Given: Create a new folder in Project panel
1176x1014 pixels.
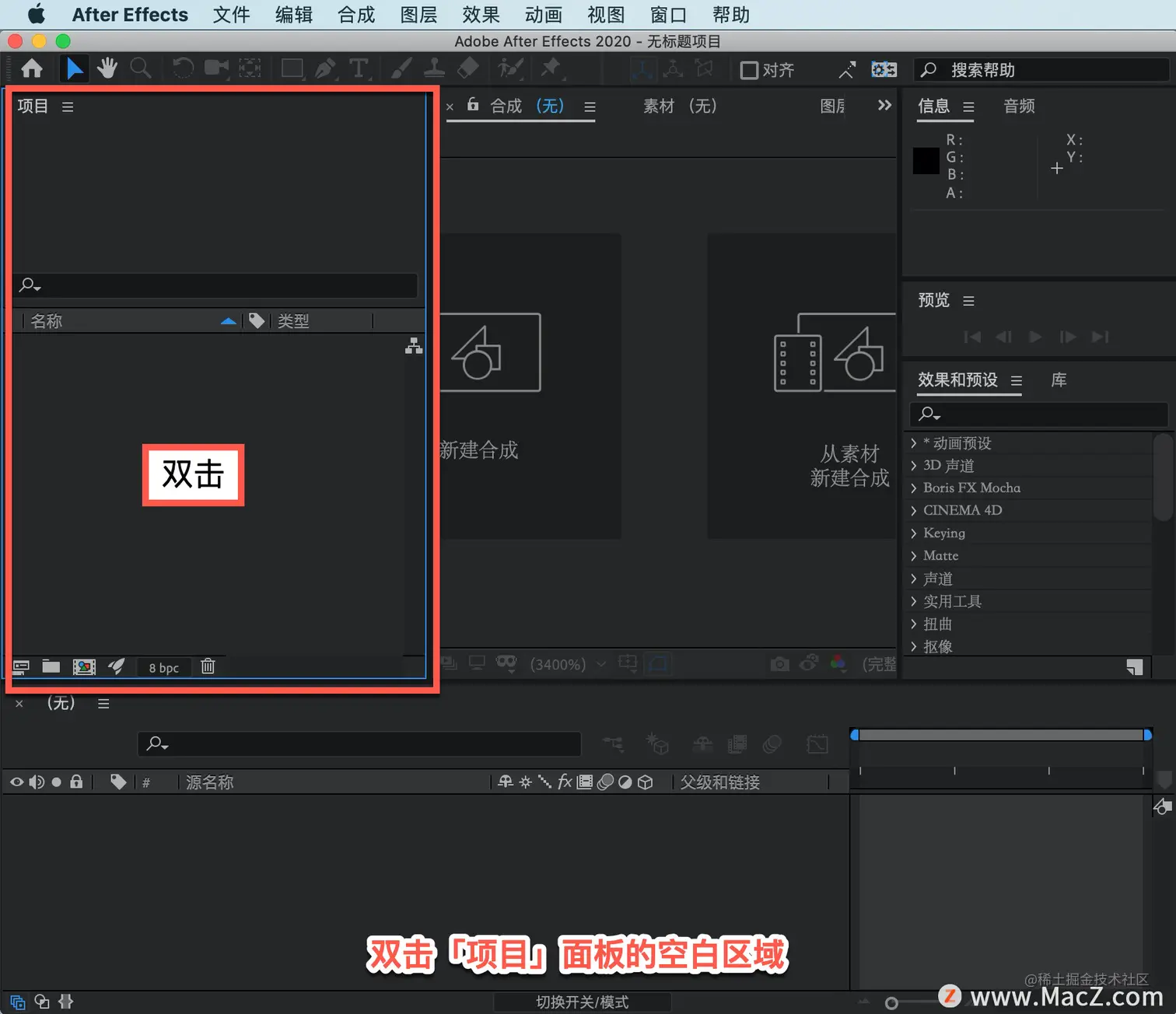Looking at the screenshot, I should pyautogui.click(x=51, y=666).
